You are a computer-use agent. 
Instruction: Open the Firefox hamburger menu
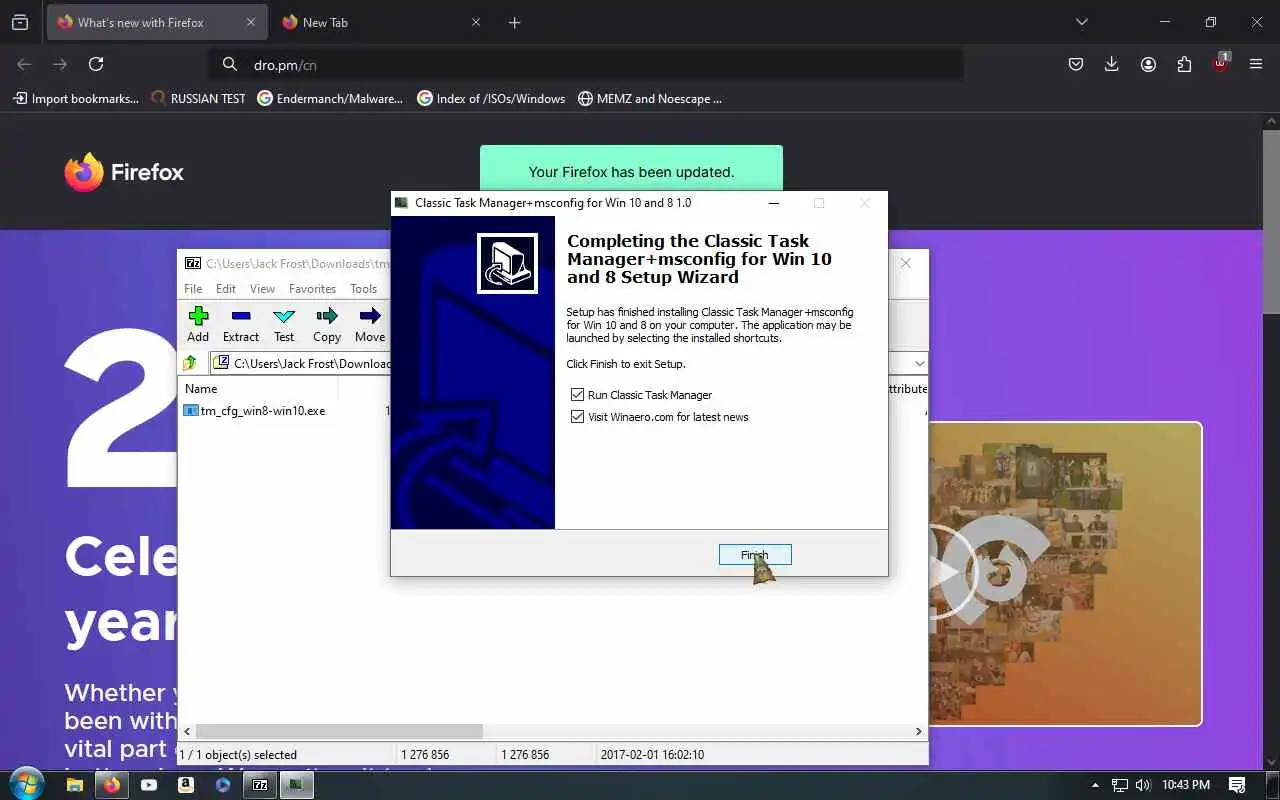pyautogui.click(x=1256, y=64)
